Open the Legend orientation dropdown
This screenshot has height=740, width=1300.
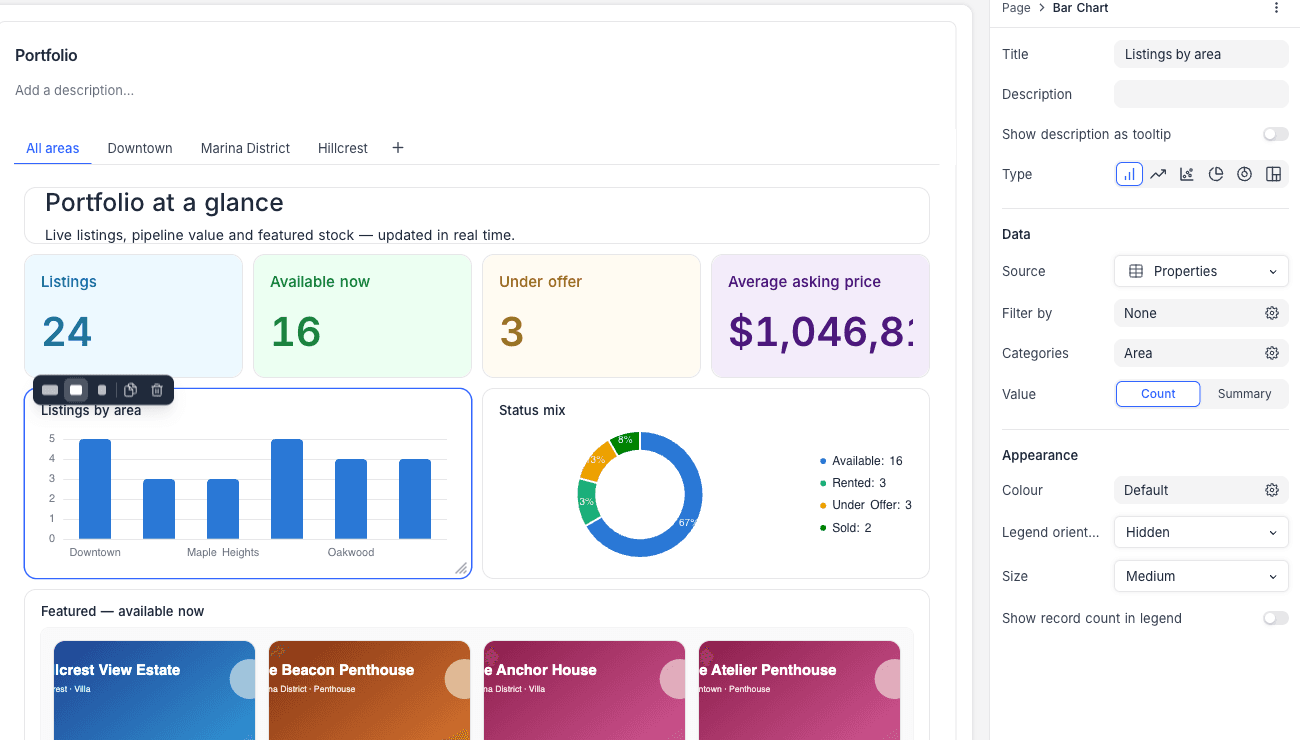1201,532
